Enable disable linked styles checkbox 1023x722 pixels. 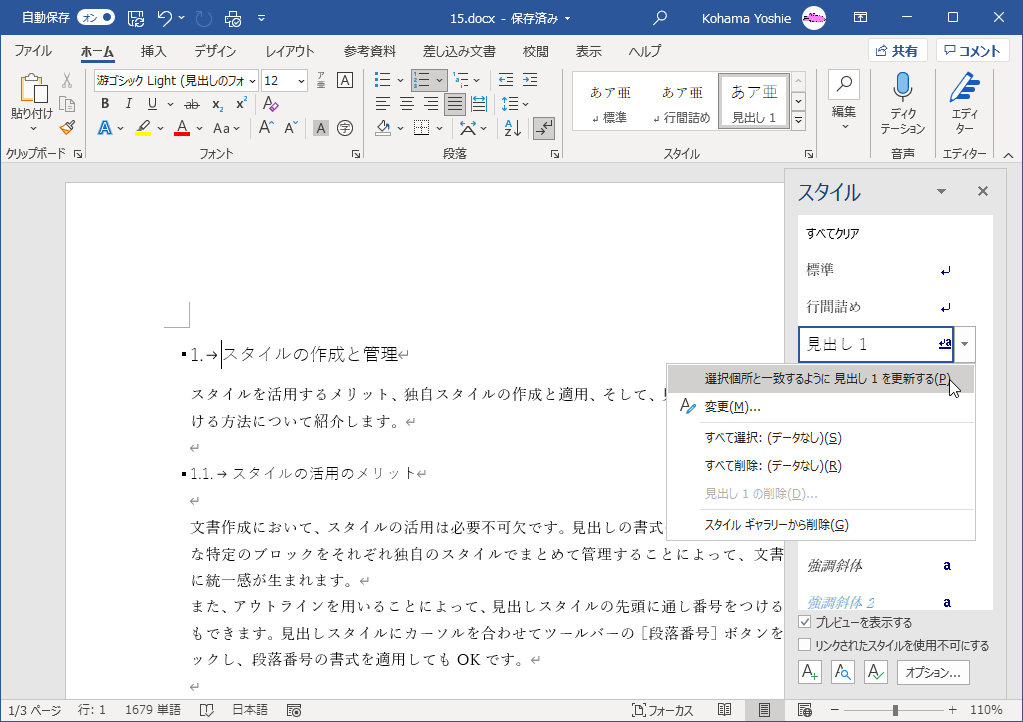805,644
